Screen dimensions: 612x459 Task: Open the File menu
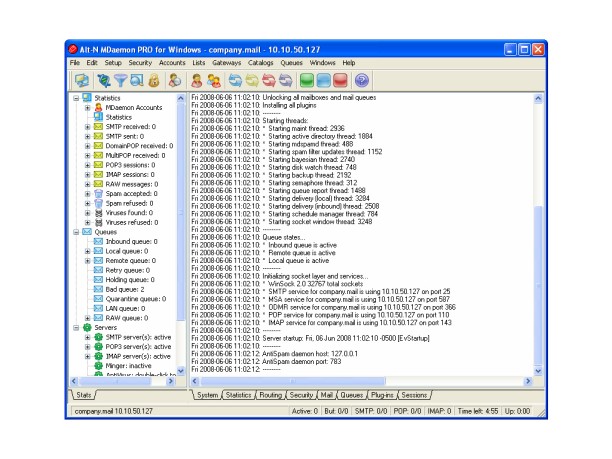click(75, 62)
